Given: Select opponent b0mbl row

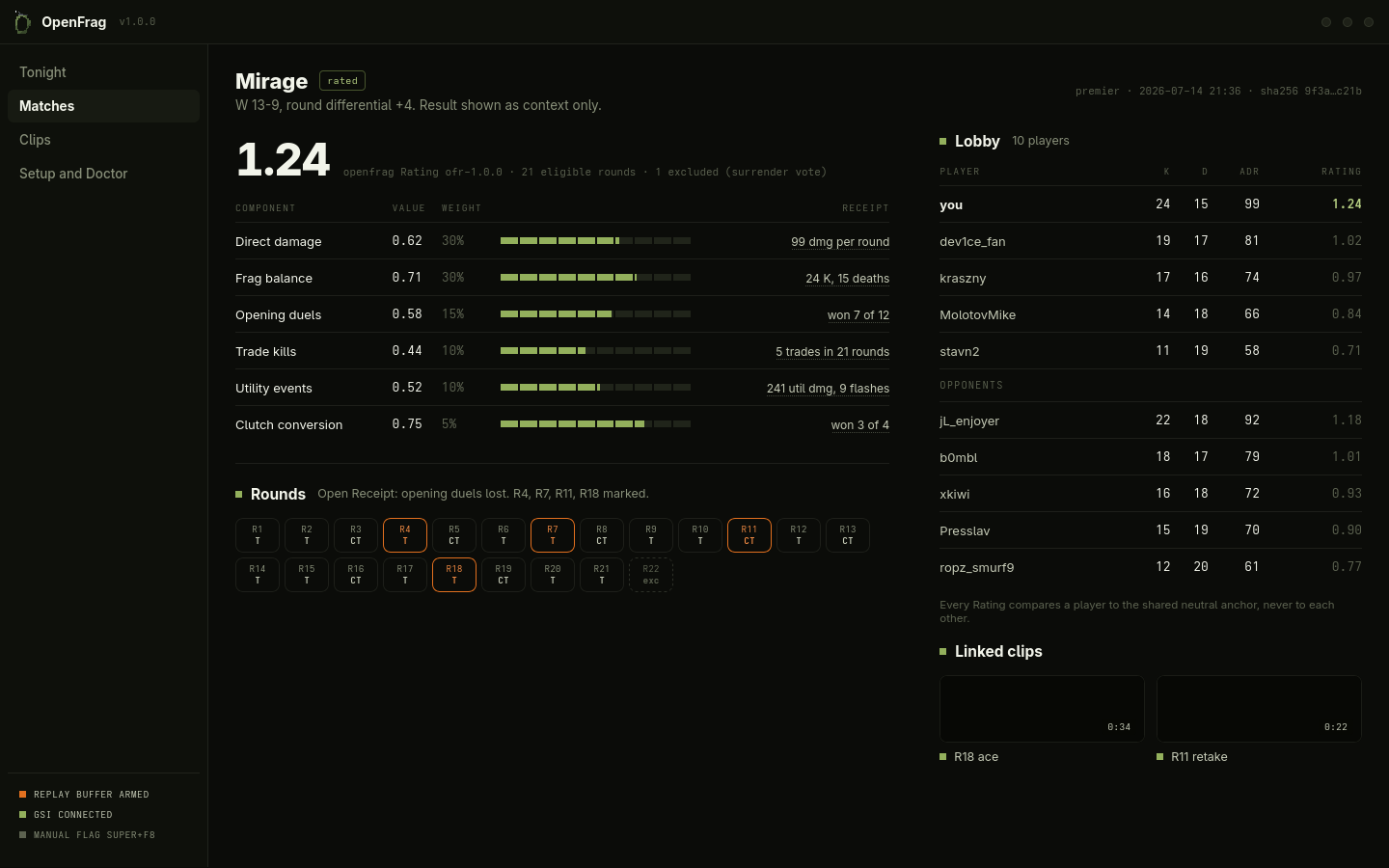Looking at the screenshot, I should tap(1151, 457).
